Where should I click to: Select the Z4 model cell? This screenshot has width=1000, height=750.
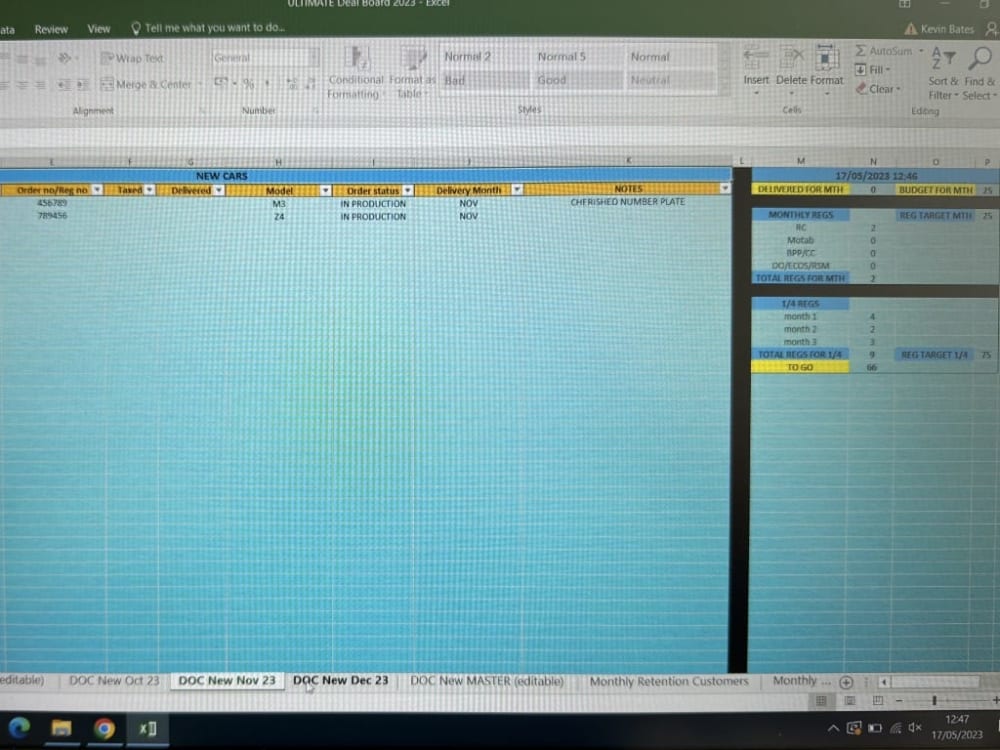pos(279,216)
